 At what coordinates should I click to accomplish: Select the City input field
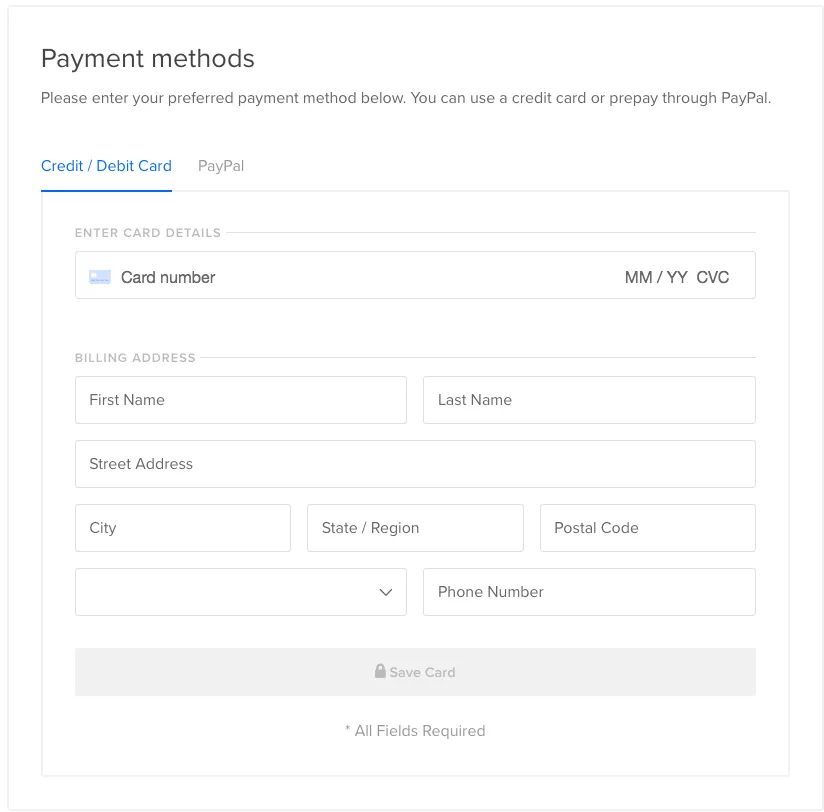click(183, 528)
